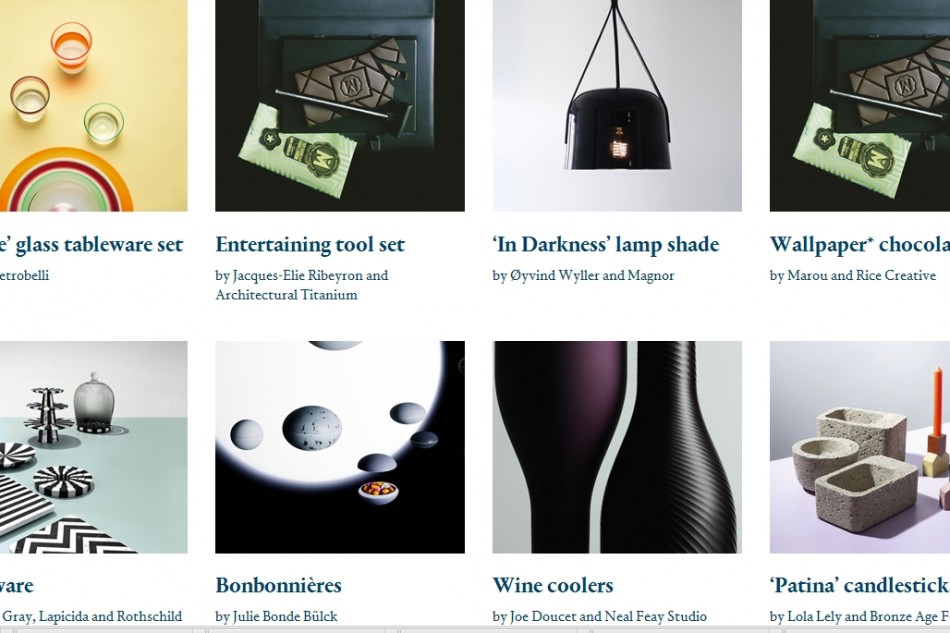This screenshot has width=950, height=633.
Task: Select byline Marou and Rice Creative
Action: pyautogui.click(x=852, y=276)
